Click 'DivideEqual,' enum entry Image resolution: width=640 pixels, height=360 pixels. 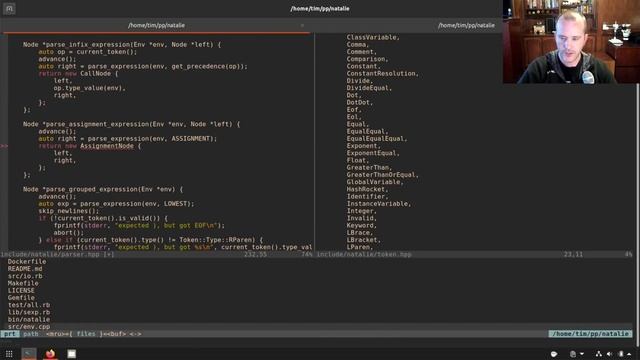point(369,88)
